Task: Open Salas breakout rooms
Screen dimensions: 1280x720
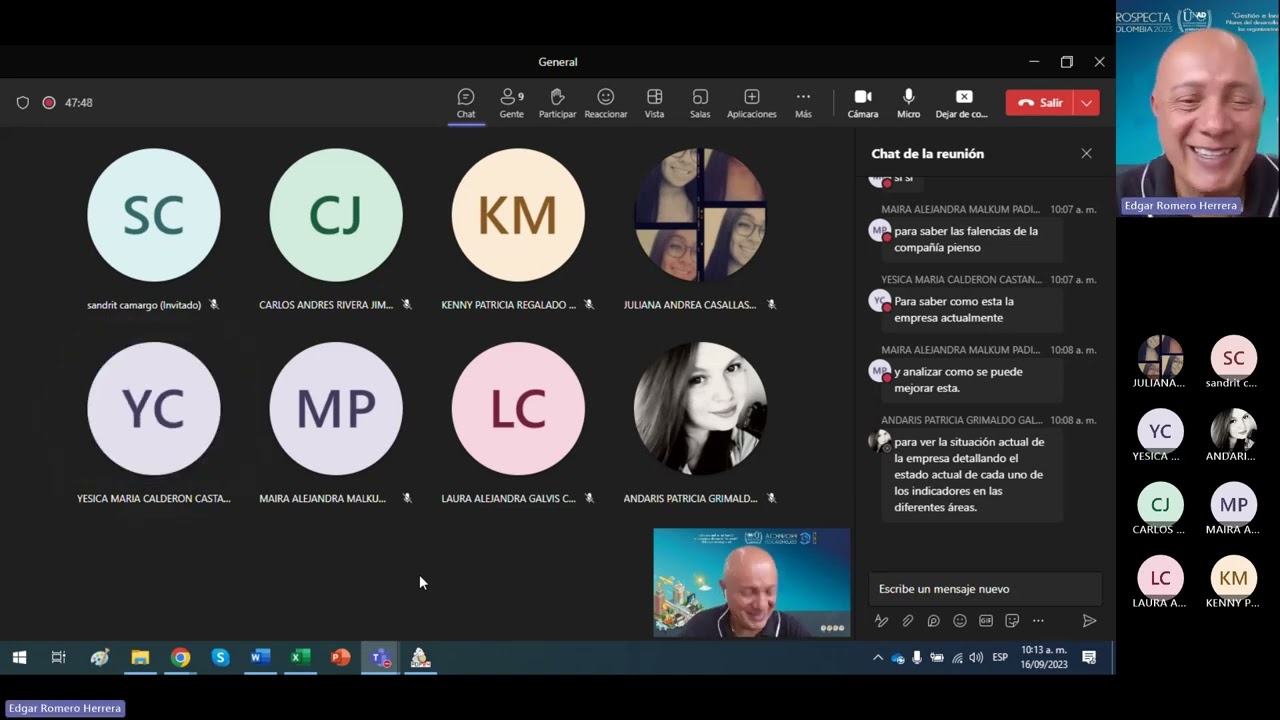Action: coord(700,103)
